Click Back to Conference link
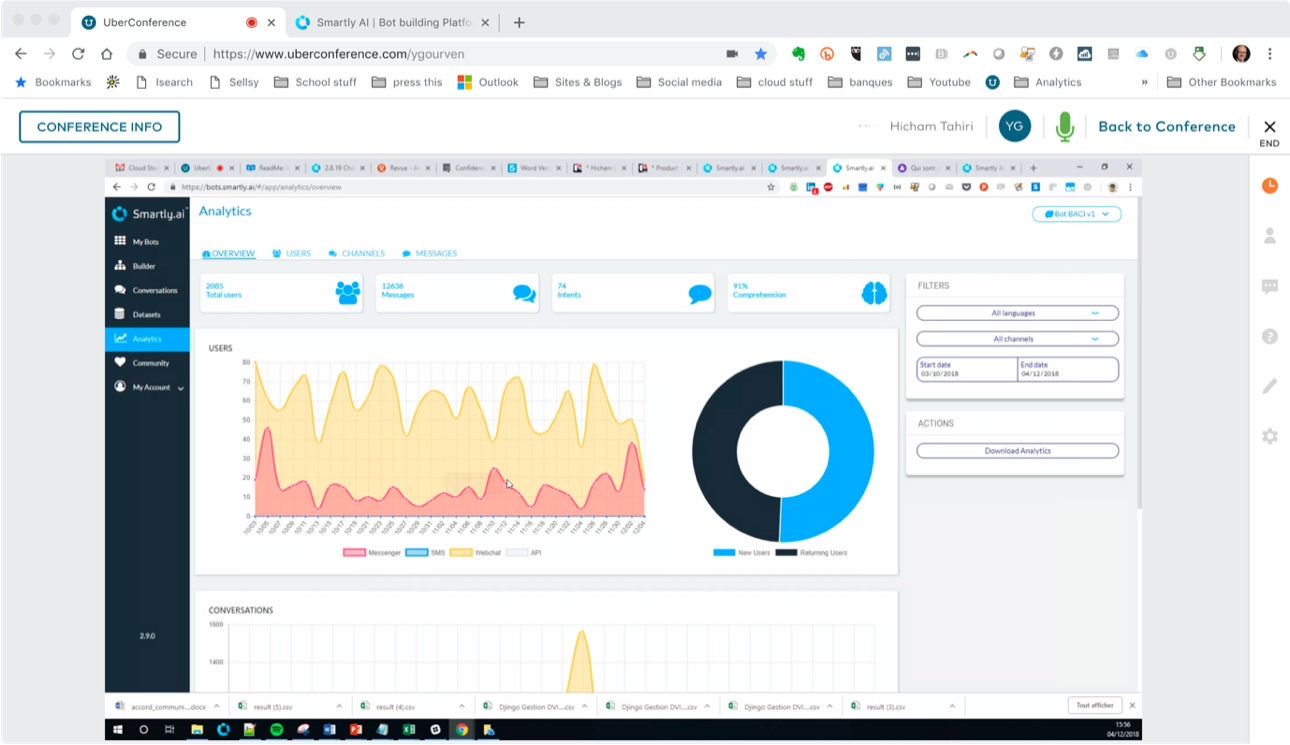Screen dimensions: 1290x745 (1166, 127)
